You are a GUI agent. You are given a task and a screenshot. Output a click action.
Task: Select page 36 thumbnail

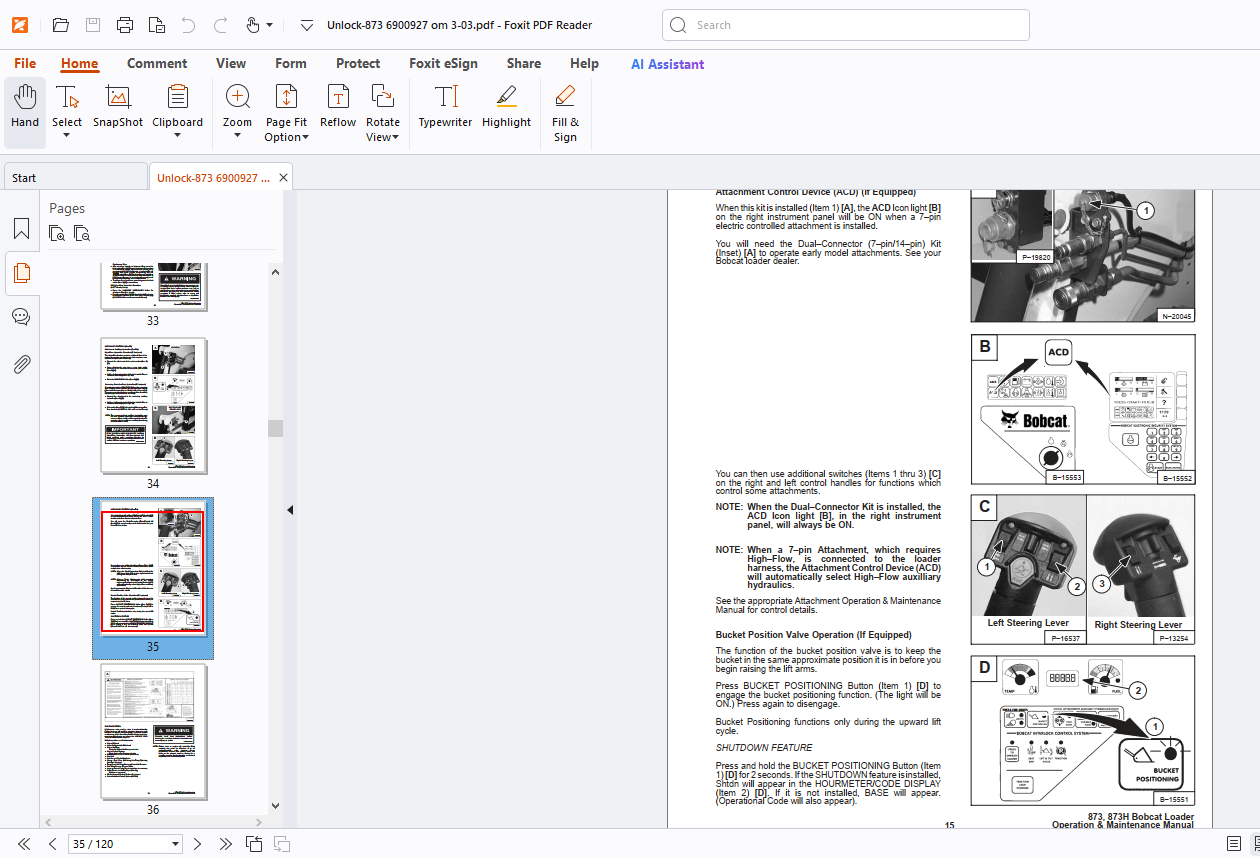coord(153,732)
